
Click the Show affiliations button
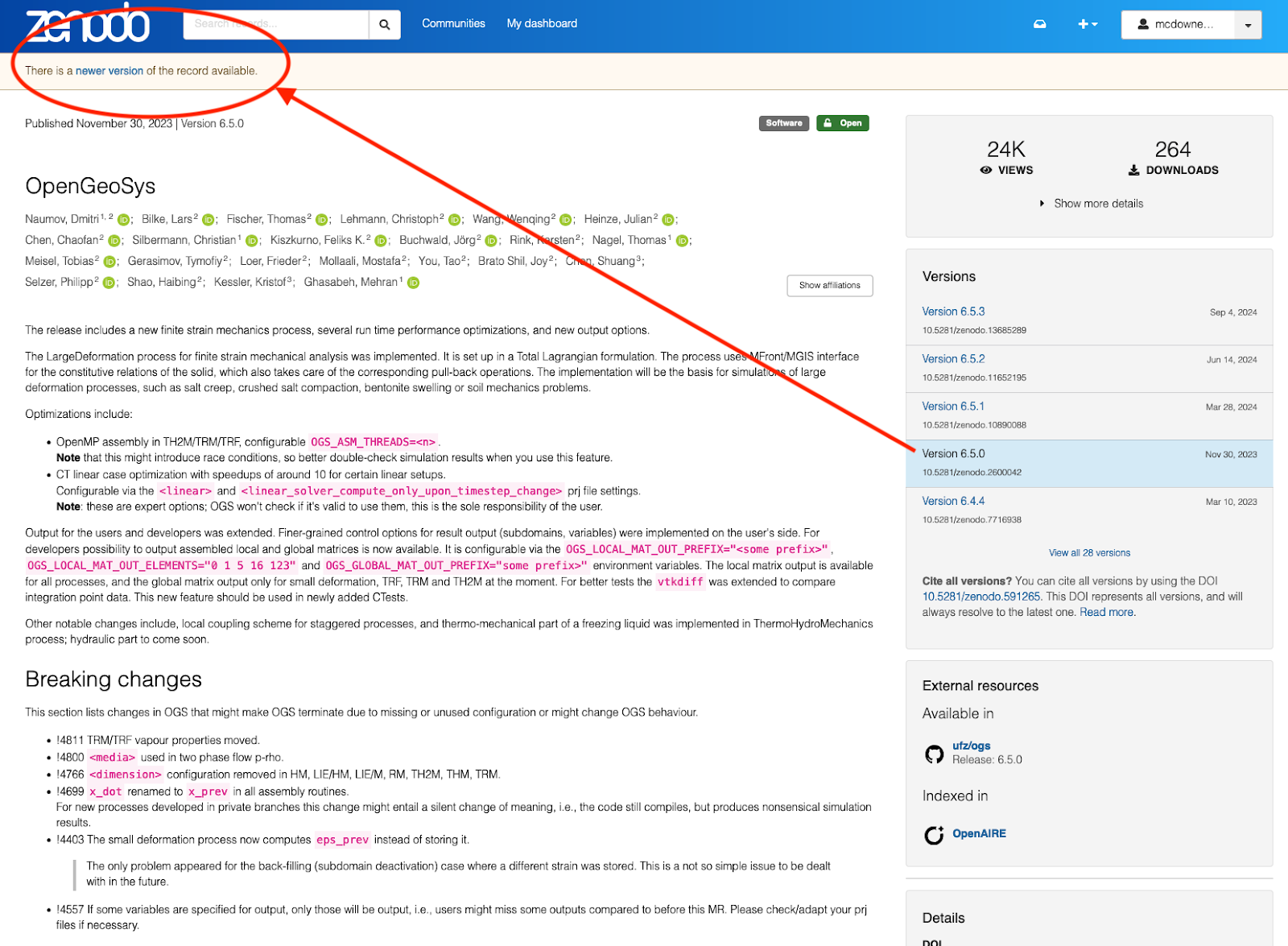pyautogui.click(x=830, y=286)
